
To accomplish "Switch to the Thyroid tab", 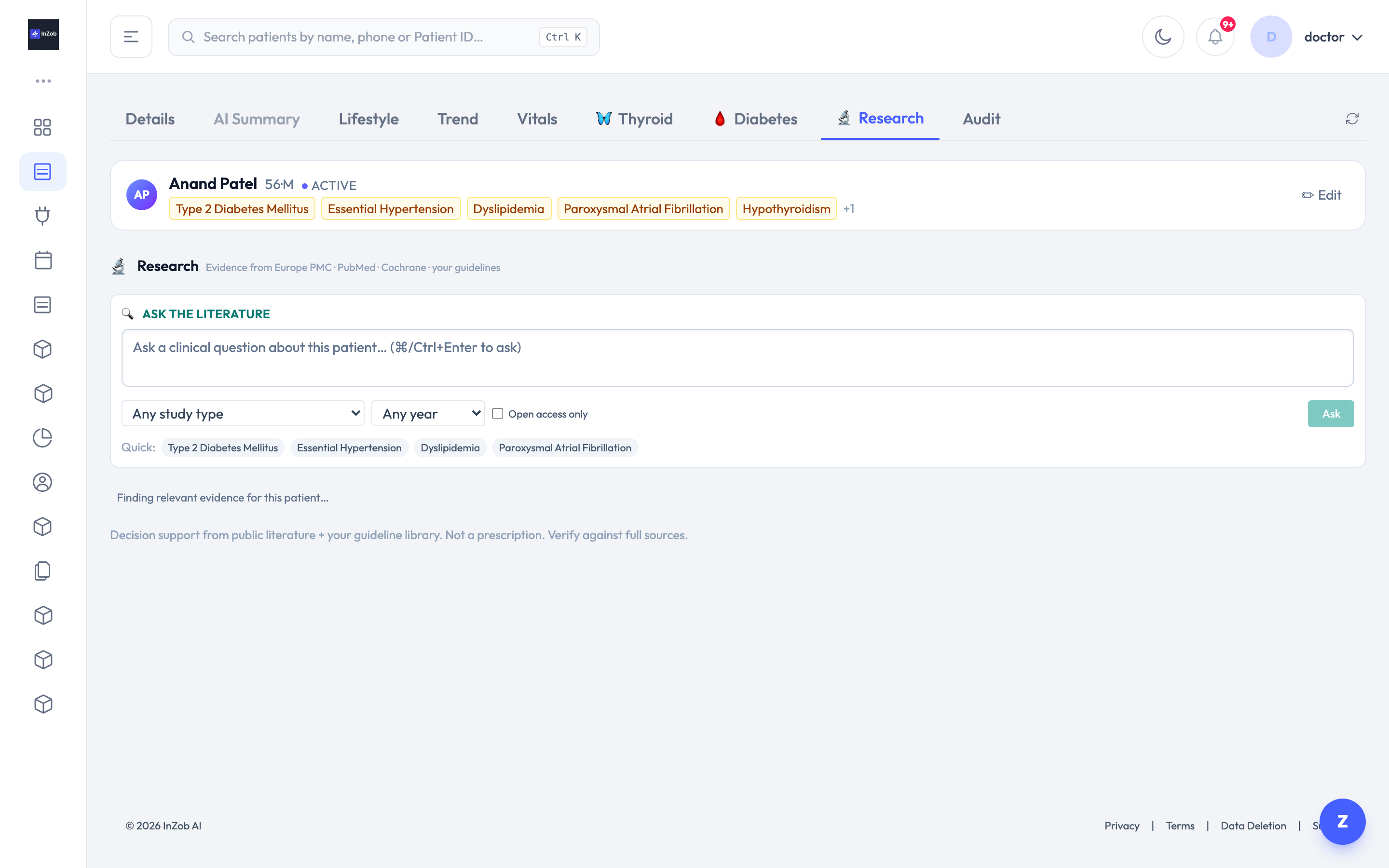I will 634,119.
